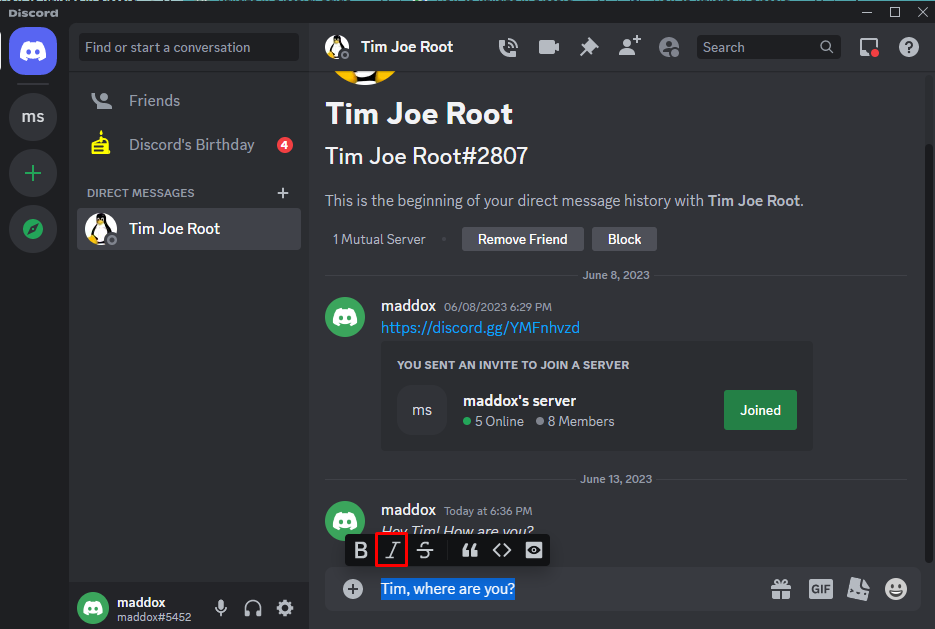
Task: Maximize the Discord window
Action: [895, 12]
